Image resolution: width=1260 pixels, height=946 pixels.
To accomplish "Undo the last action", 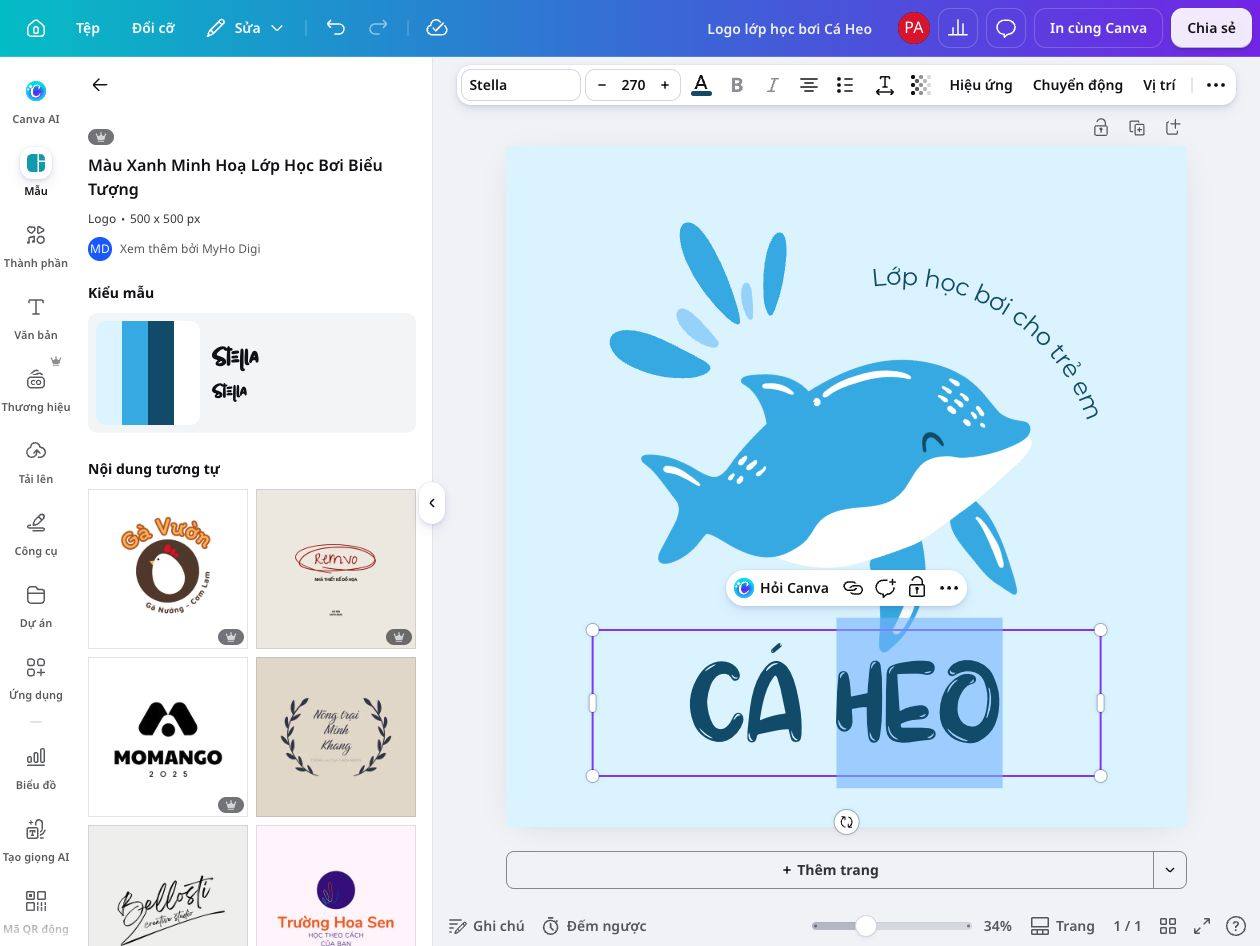I will [336, 28].
